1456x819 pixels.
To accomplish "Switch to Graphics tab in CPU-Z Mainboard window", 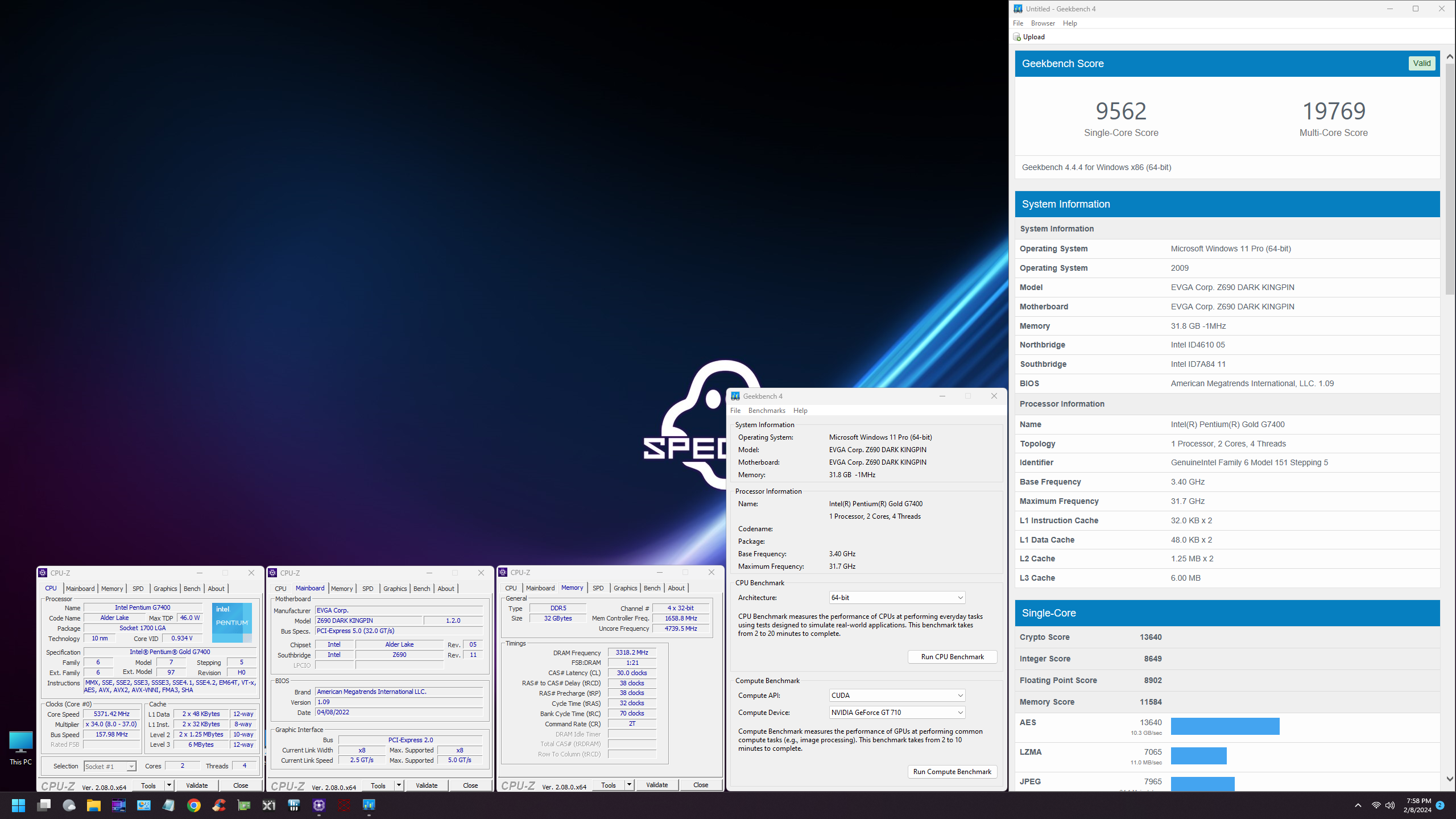I will point(395,589).
